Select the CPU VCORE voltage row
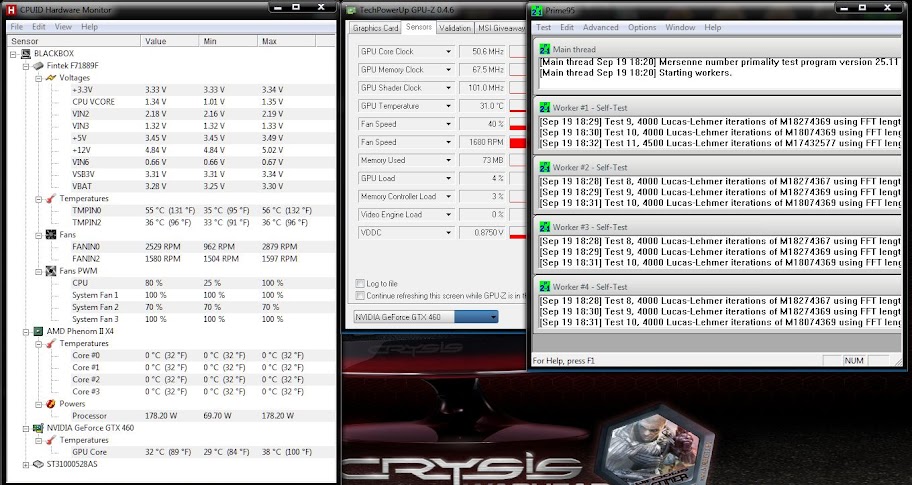This screenshot has width=912, height=485. pos(95,102)
